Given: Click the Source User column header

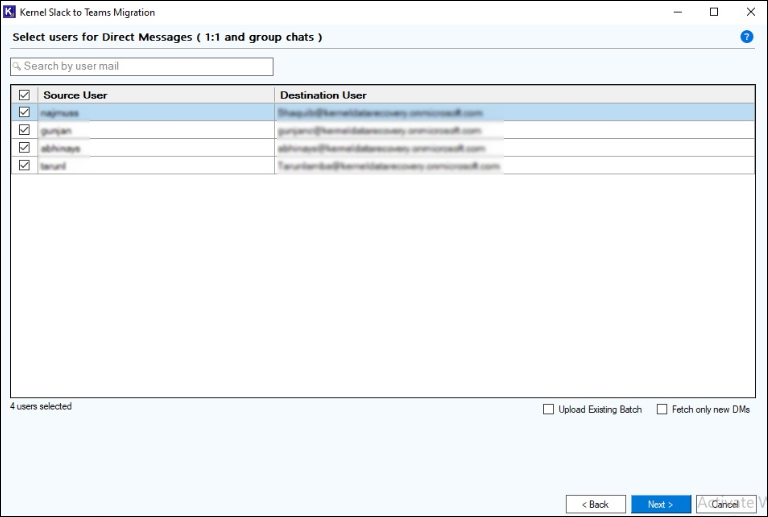Looking at the screenshot, I should pyautogui.click(x=156, y=95).
